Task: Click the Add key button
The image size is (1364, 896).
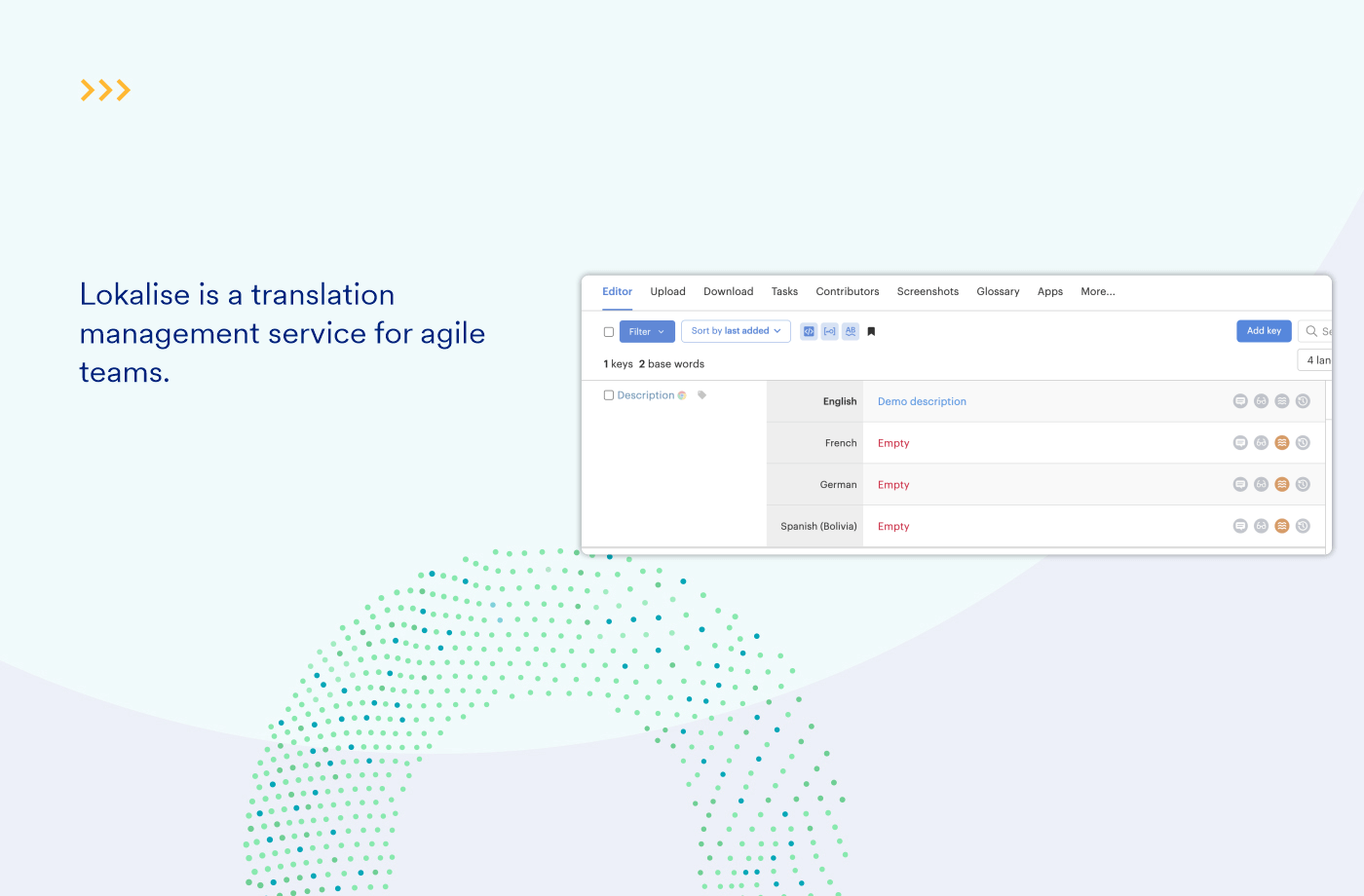Action: click(1264, 331)
